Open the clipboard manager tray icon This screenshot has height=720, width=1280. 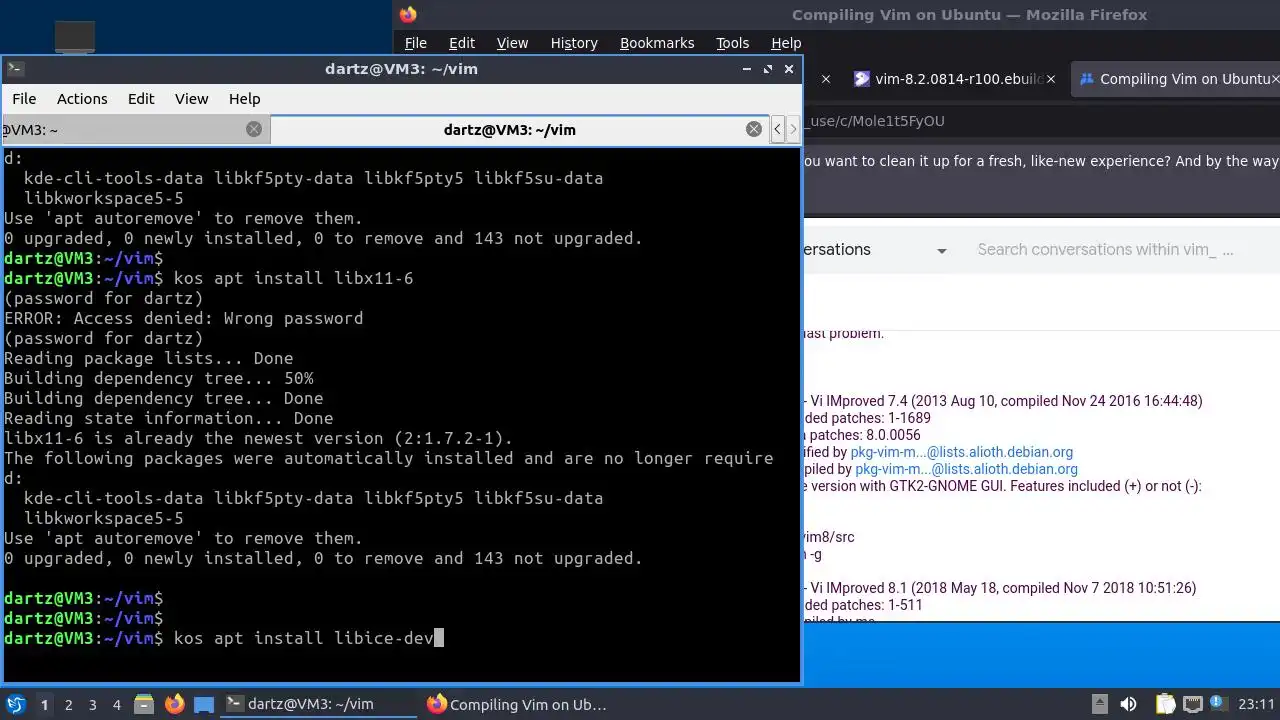[x=1165, y=704]
